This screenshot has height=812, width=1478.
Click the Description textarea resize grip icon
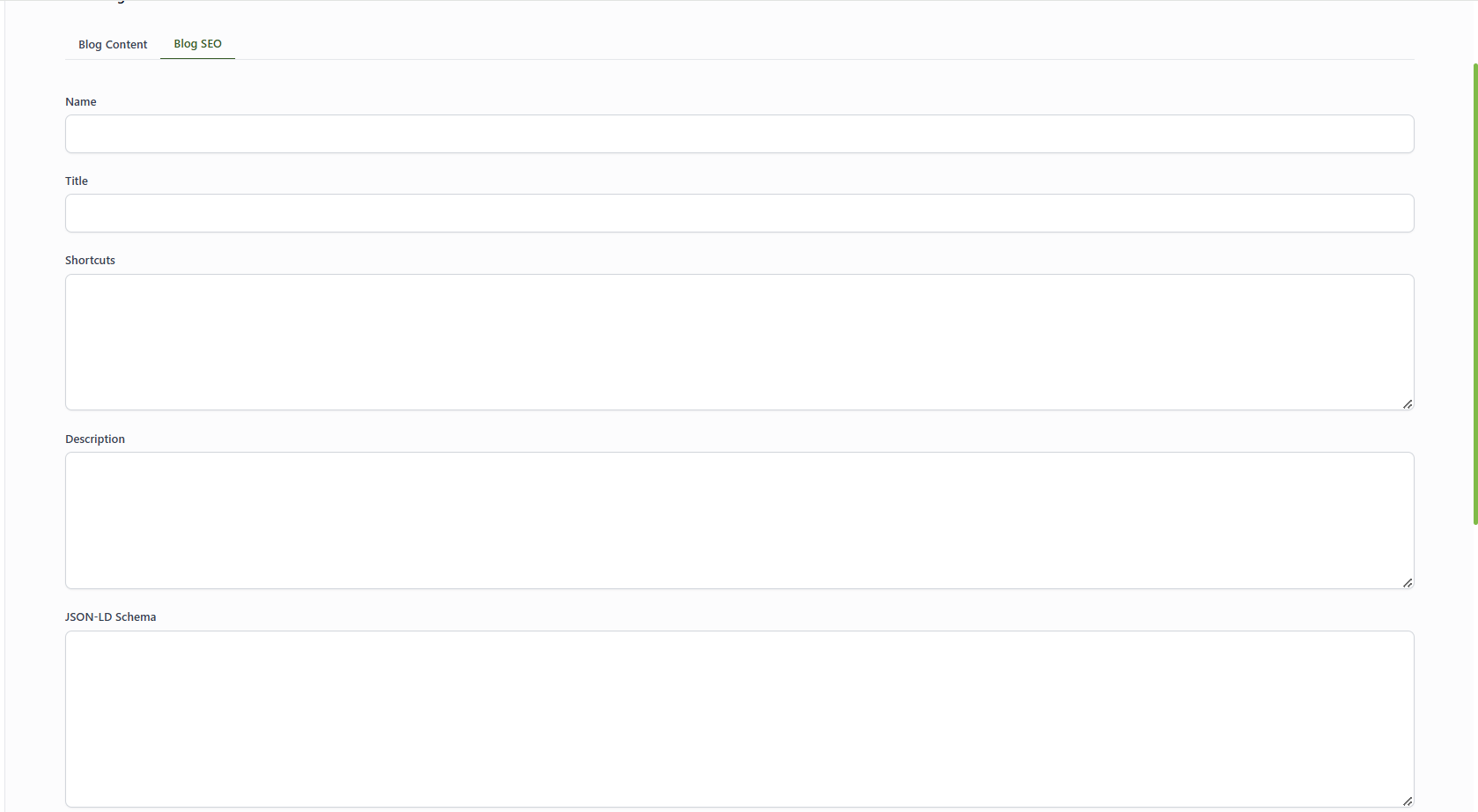click(1408, 583)
